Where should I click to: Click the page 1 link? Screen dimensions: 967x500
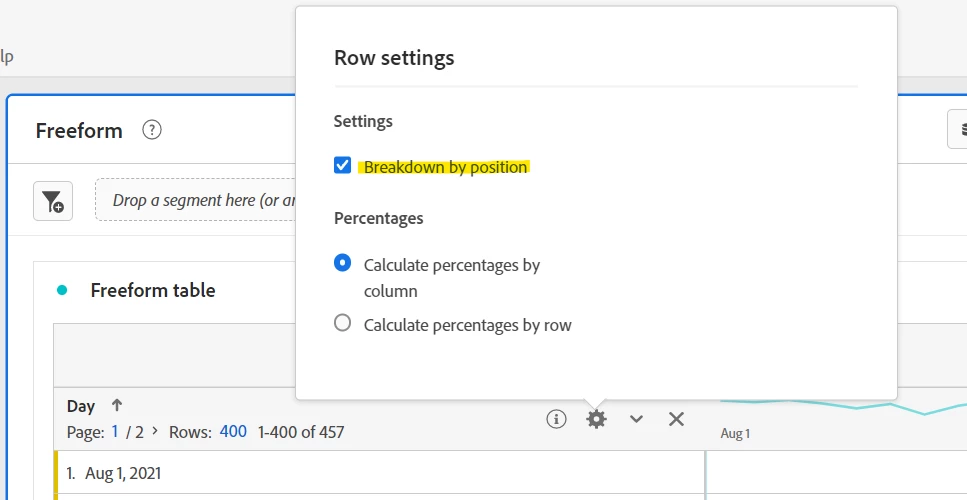(x=115, y=432)
